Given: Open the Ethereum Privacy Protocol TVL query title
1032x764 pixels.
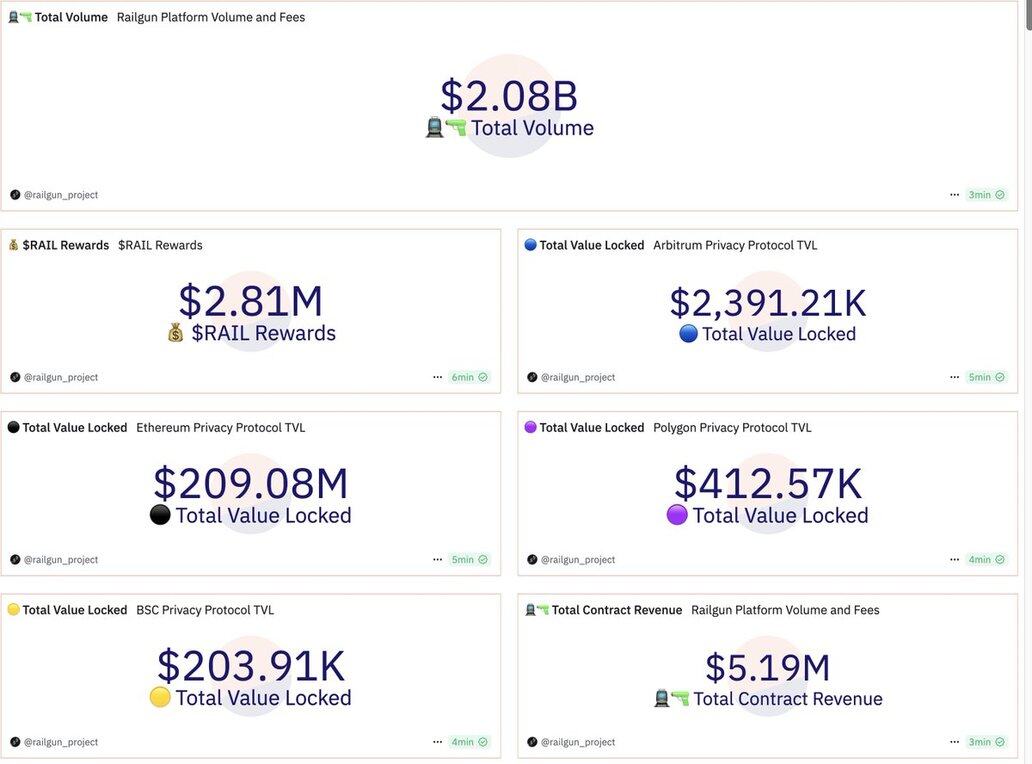Looking at the screenshot, I should click(x=220, y=428).
